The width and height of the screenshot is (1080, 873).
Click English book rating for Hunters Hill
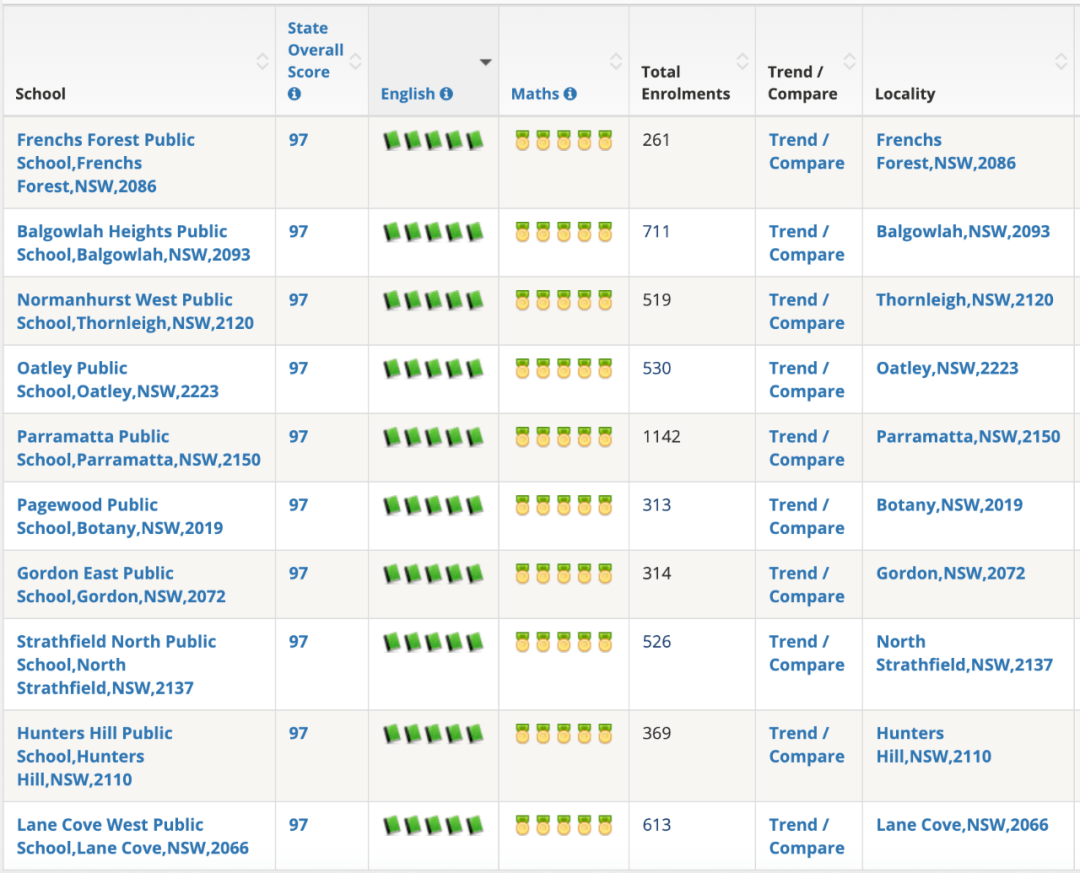[x=433, y=733]
